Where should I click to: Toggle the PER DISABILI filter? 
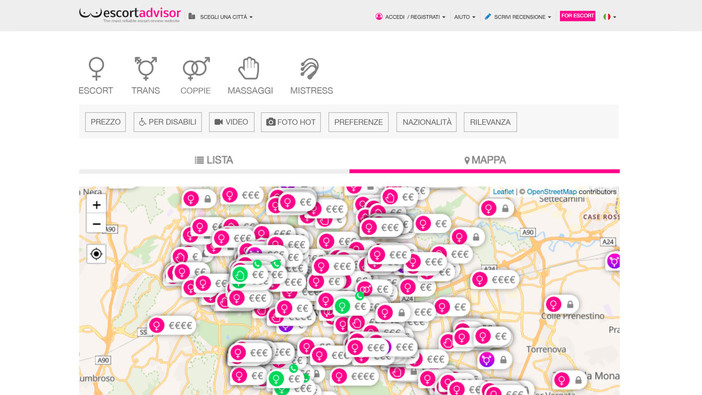[x=167, y=122]
